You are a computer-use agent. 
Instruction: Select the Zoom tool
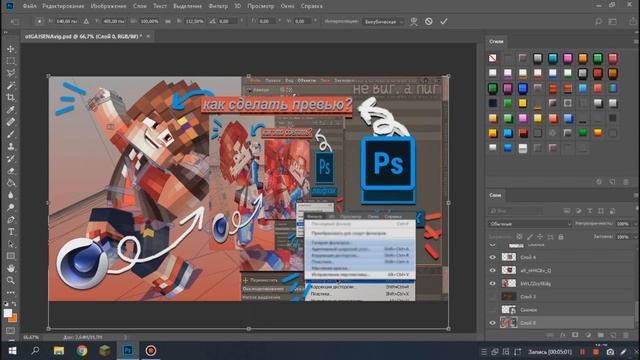tap(11, 280)
